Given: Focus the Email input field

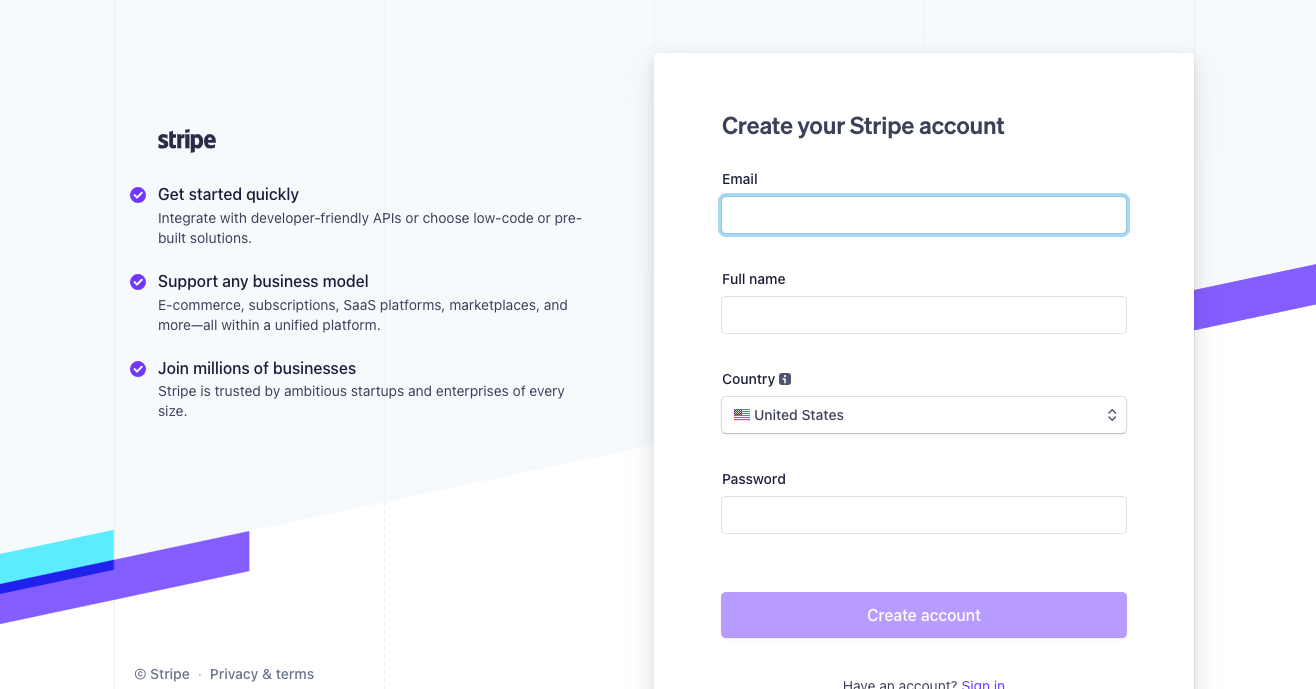Looking at the screenshot, I should [923, 215].
